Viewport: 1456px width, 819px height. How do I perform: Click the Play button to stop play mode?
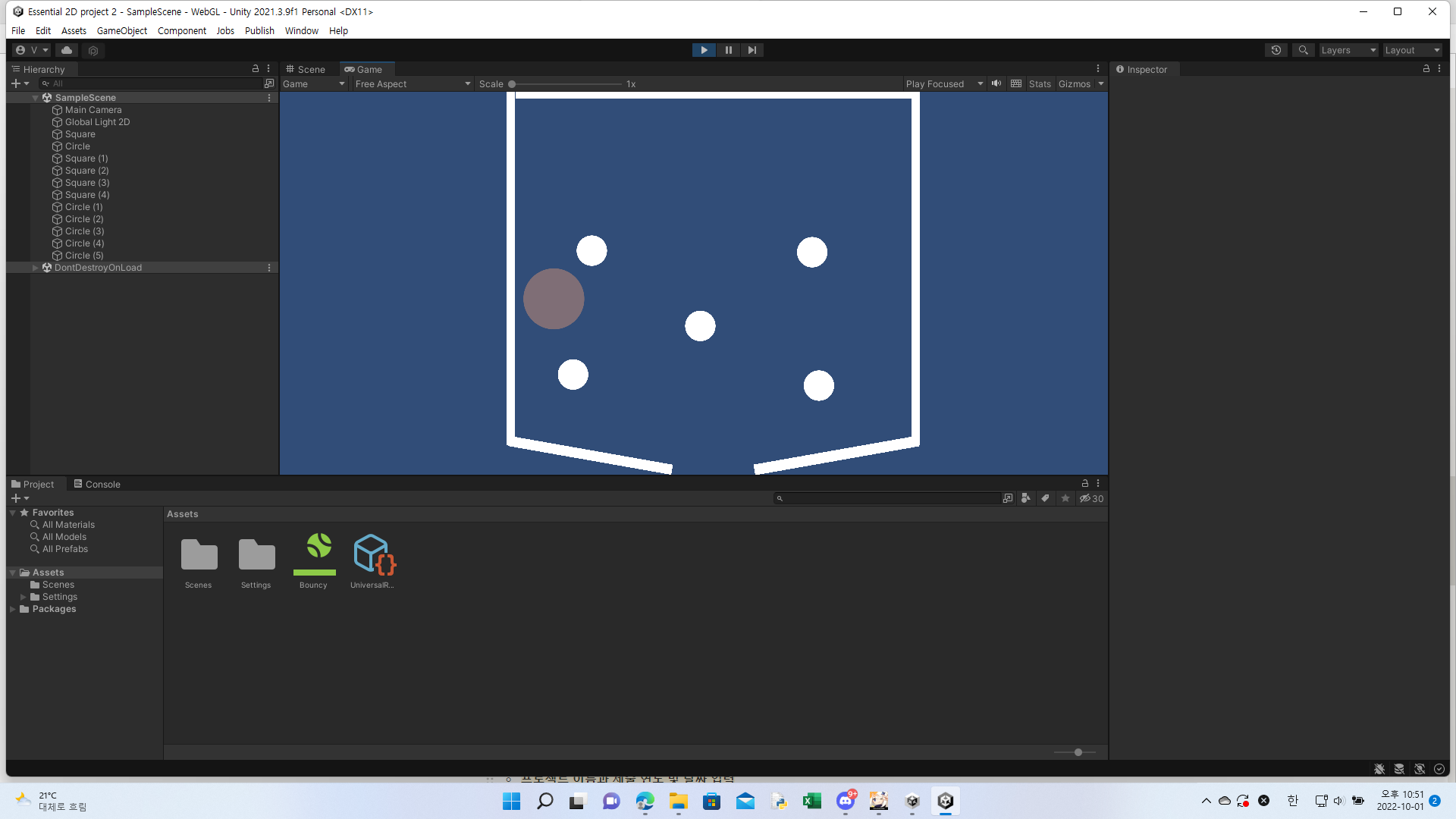click(704, 50)
